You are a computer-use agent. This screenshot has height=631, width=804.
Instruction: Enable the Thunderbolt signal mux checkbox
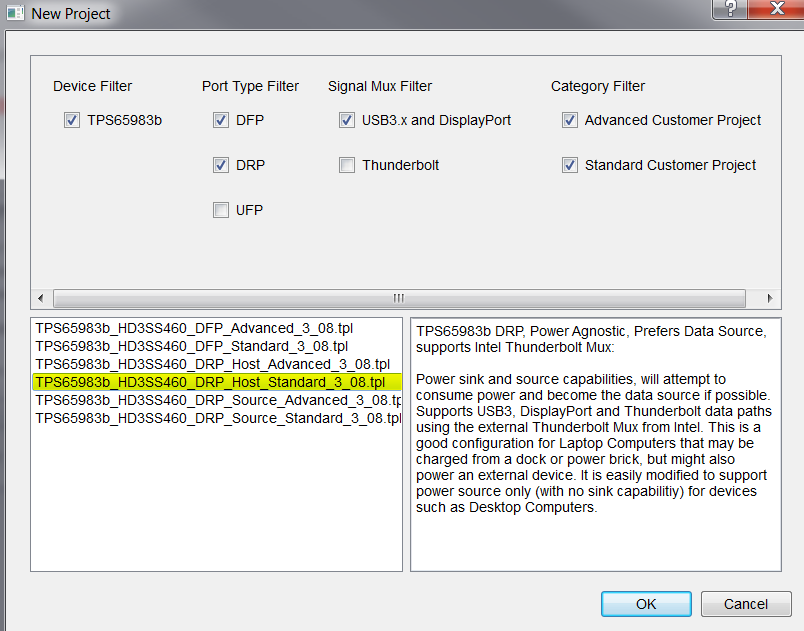click(x=347, y=165)
